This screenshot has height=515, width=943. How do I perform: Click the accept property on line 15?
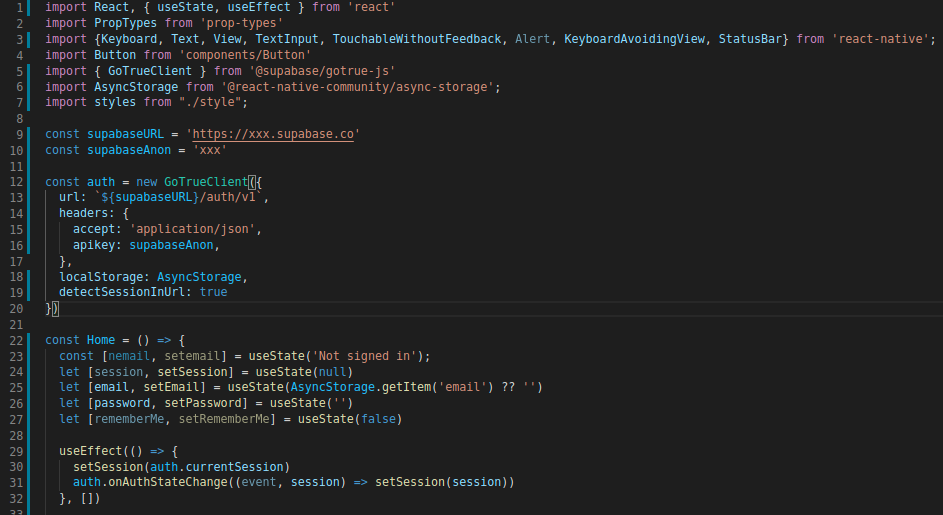tap(94, 229)
